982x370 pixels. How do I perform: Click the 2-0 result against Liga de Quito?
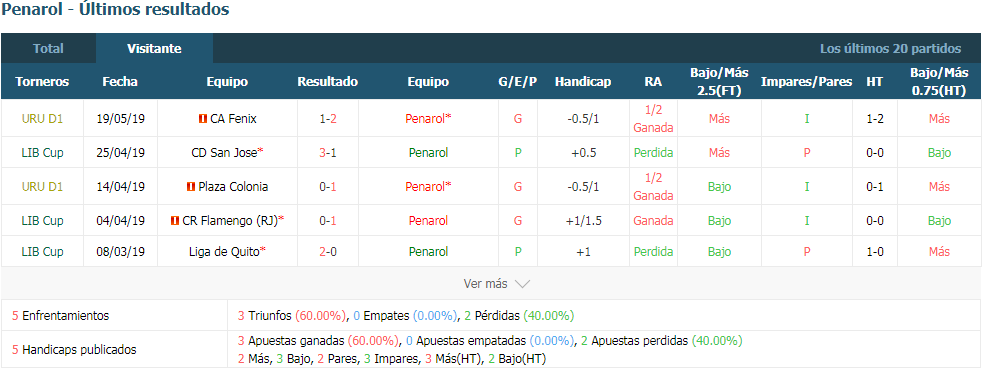[x=328, y=252]
